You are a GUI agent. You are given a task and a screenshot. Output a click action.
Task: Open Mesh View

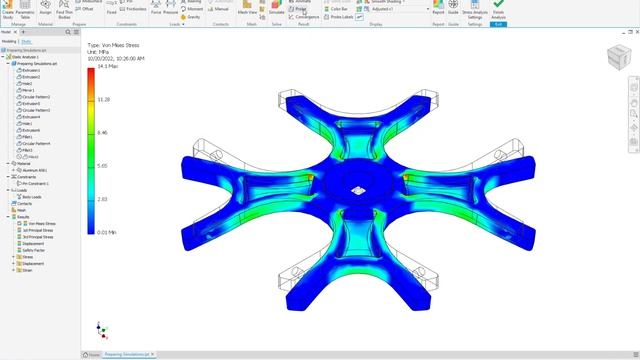[x=247, y=8]
